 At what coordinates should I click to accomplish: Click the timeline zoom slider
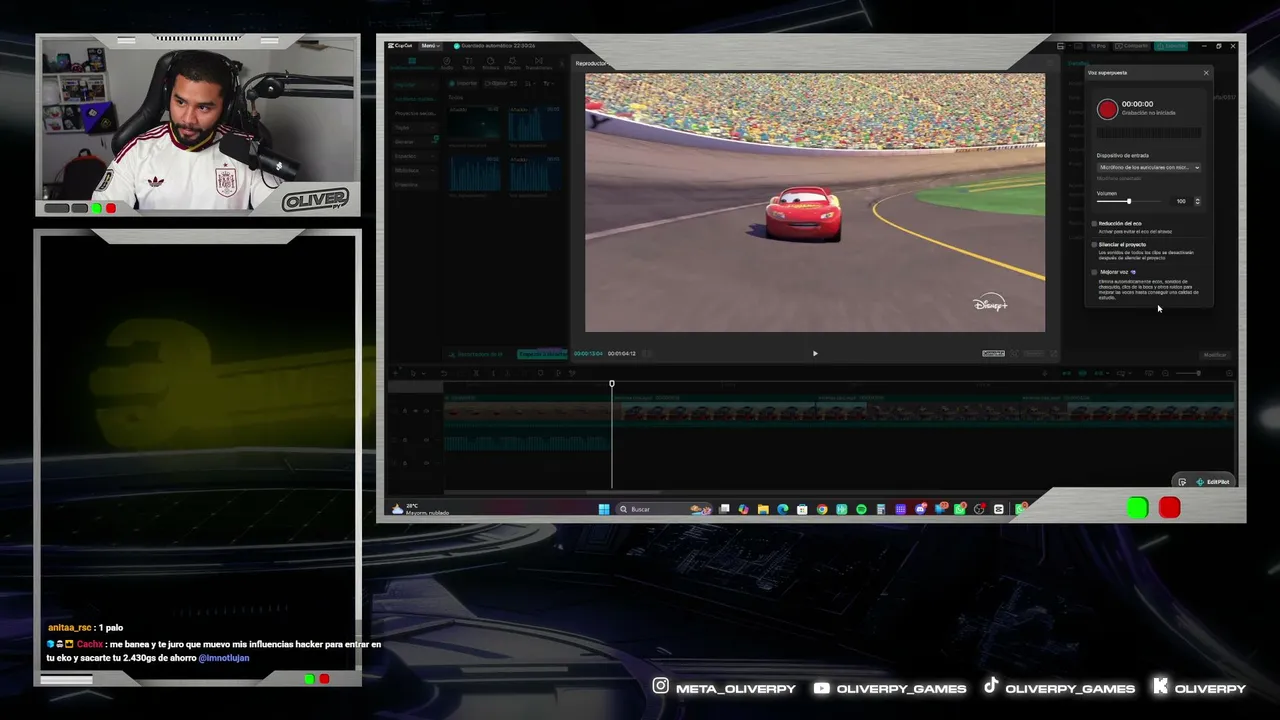point(1189,373)
